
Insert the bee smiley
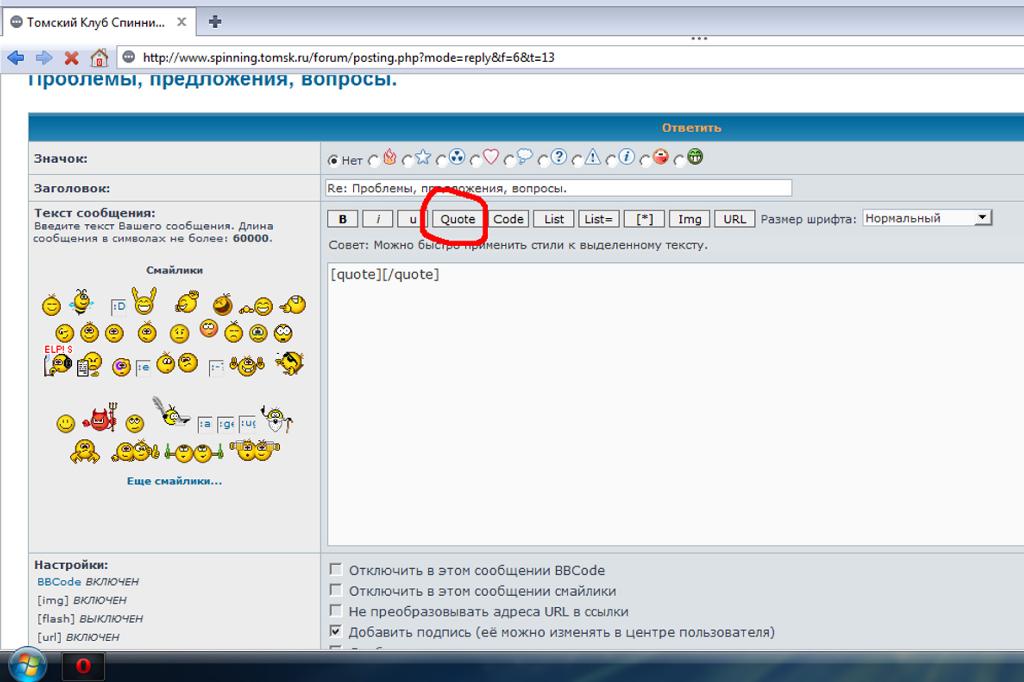(82, 301)
